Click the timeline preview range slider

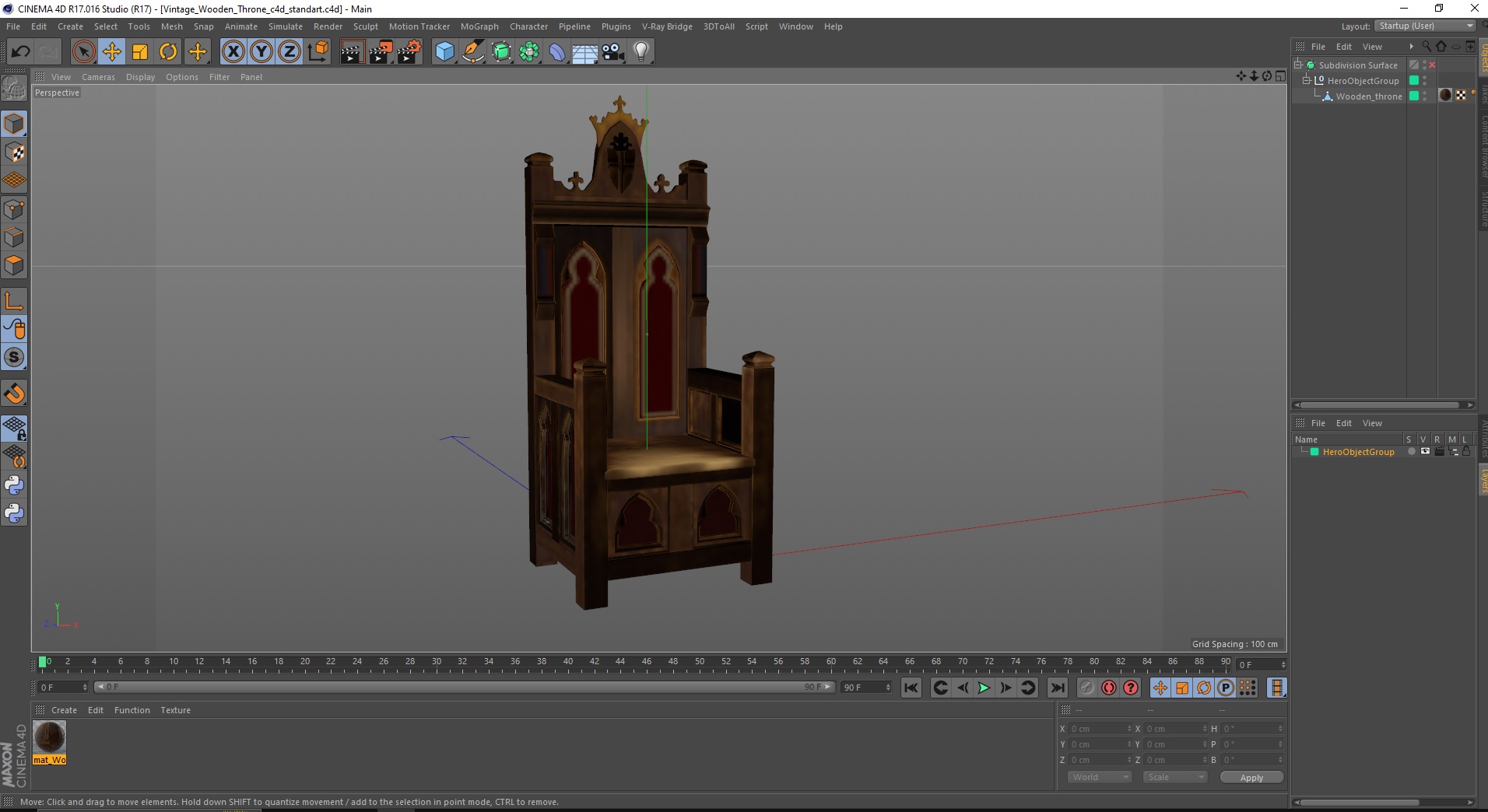tap(464, 687)
